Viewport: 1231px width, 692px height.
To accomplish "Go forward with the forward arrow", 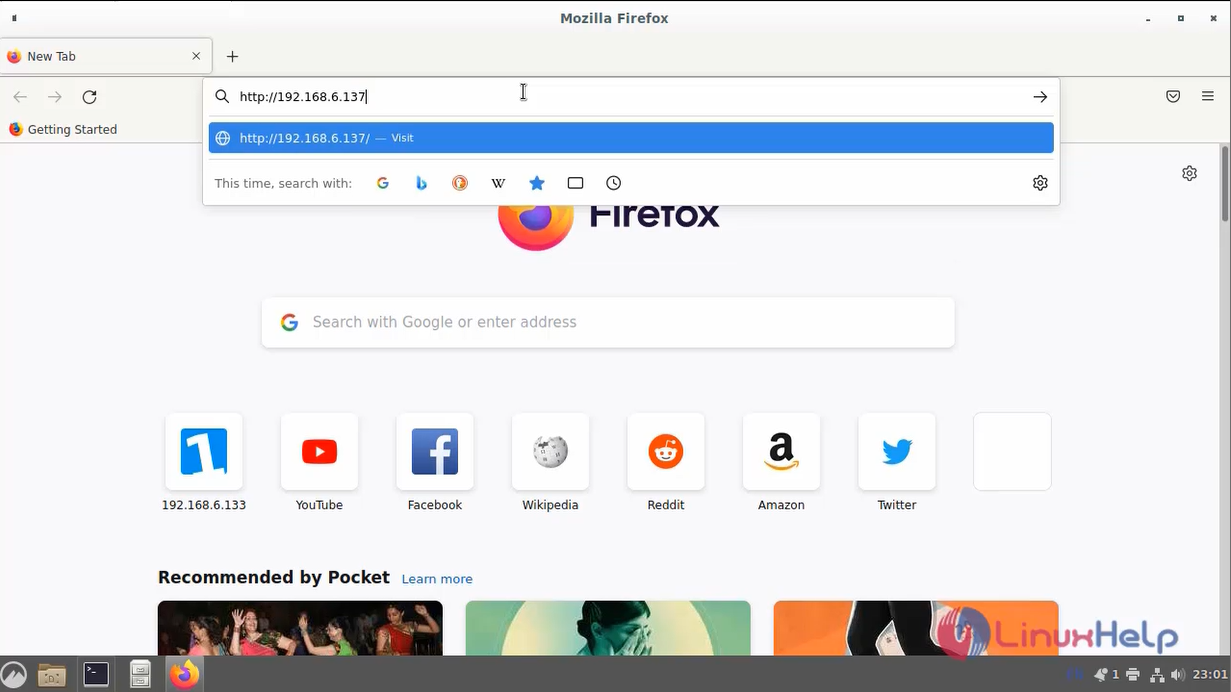I will pos(55,97).
